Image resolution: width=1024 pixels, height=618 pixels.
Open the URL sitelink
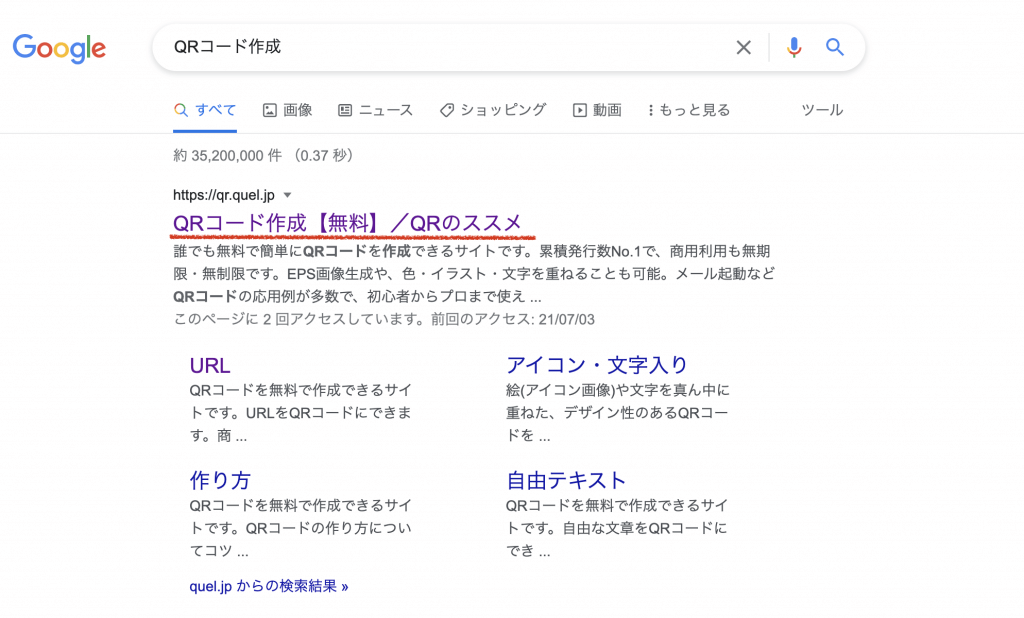pyautogui.click(x=210, y=365)
